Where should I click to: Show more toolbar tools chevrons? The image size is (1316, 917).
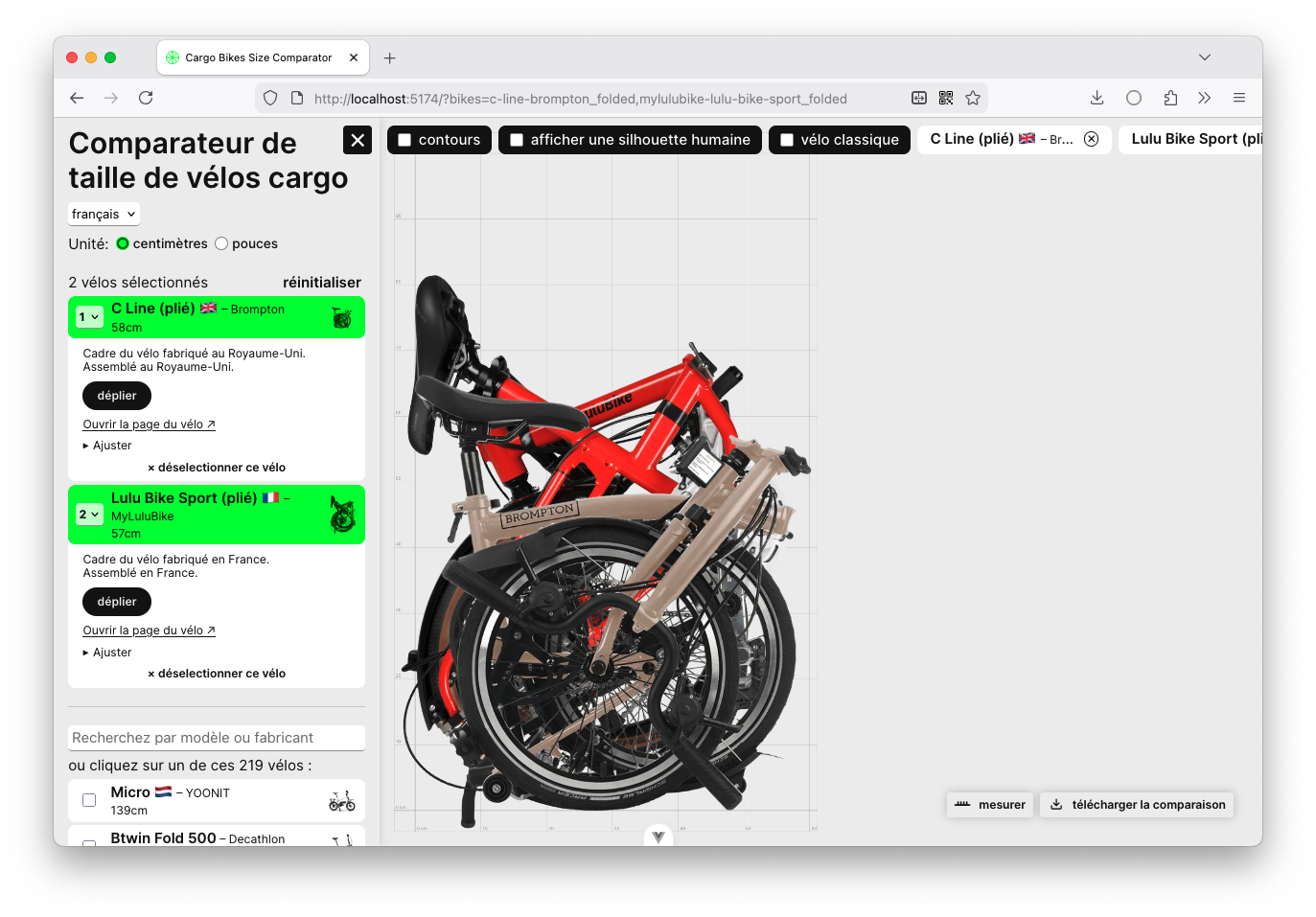[x=1205, y=98]
